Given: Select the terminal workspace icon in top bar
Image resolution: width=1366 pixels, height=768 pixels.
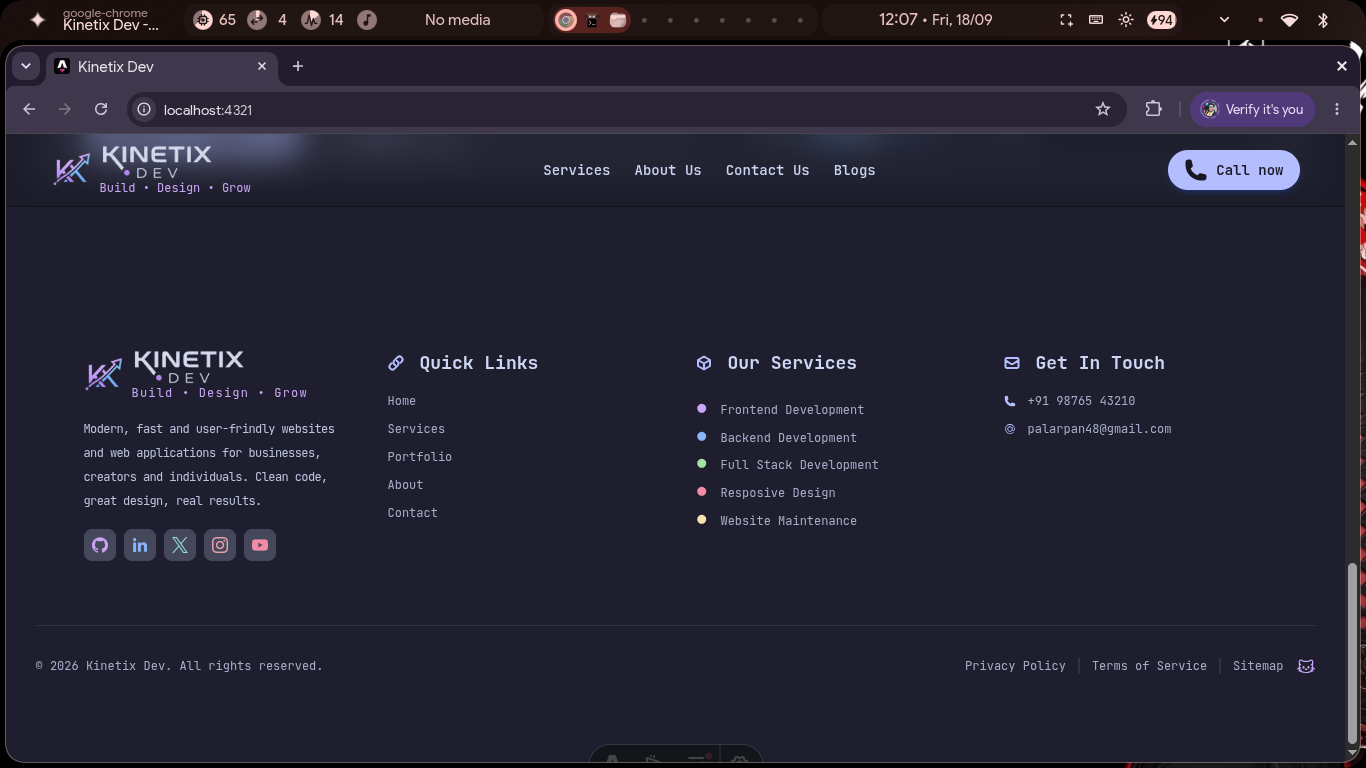Looking at the screenshot, I should (x=592, y=20).
